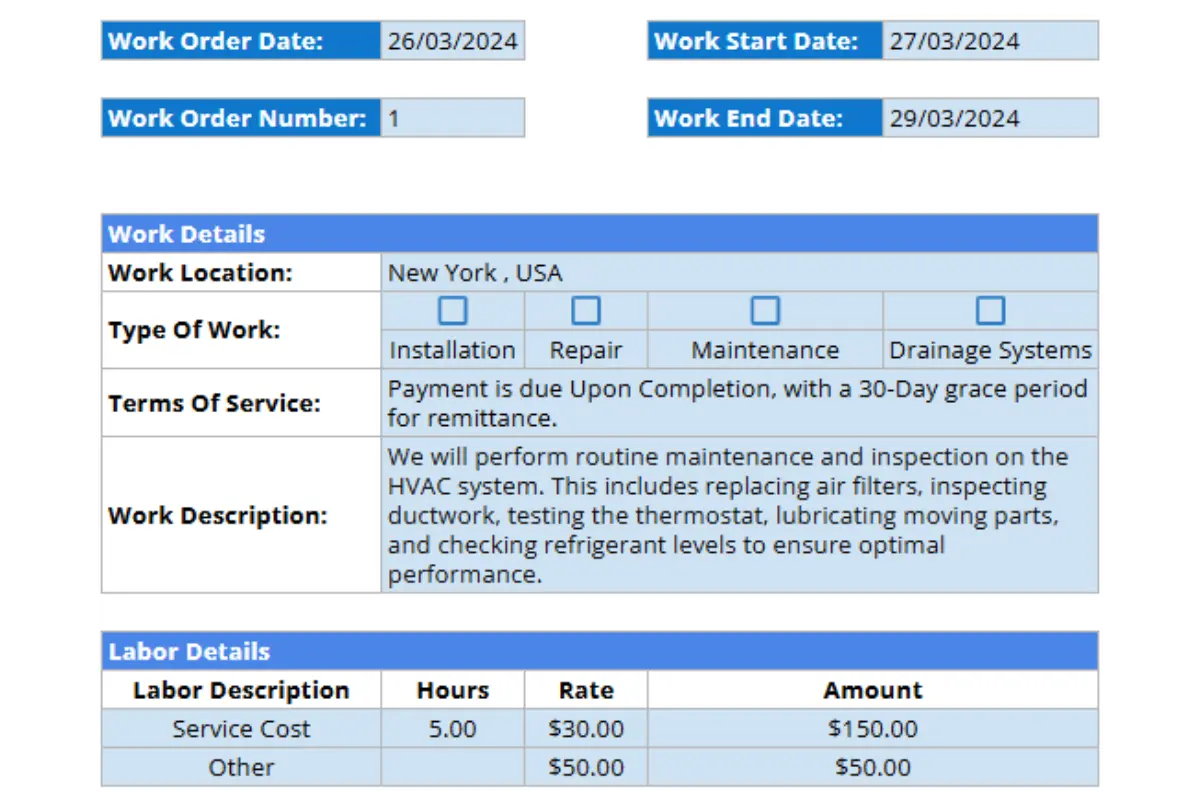Image resolution: width=1200 pixels, height=794 pixels.
Task: Check the Installation checkbox
Action: click(x=453, y=311)
